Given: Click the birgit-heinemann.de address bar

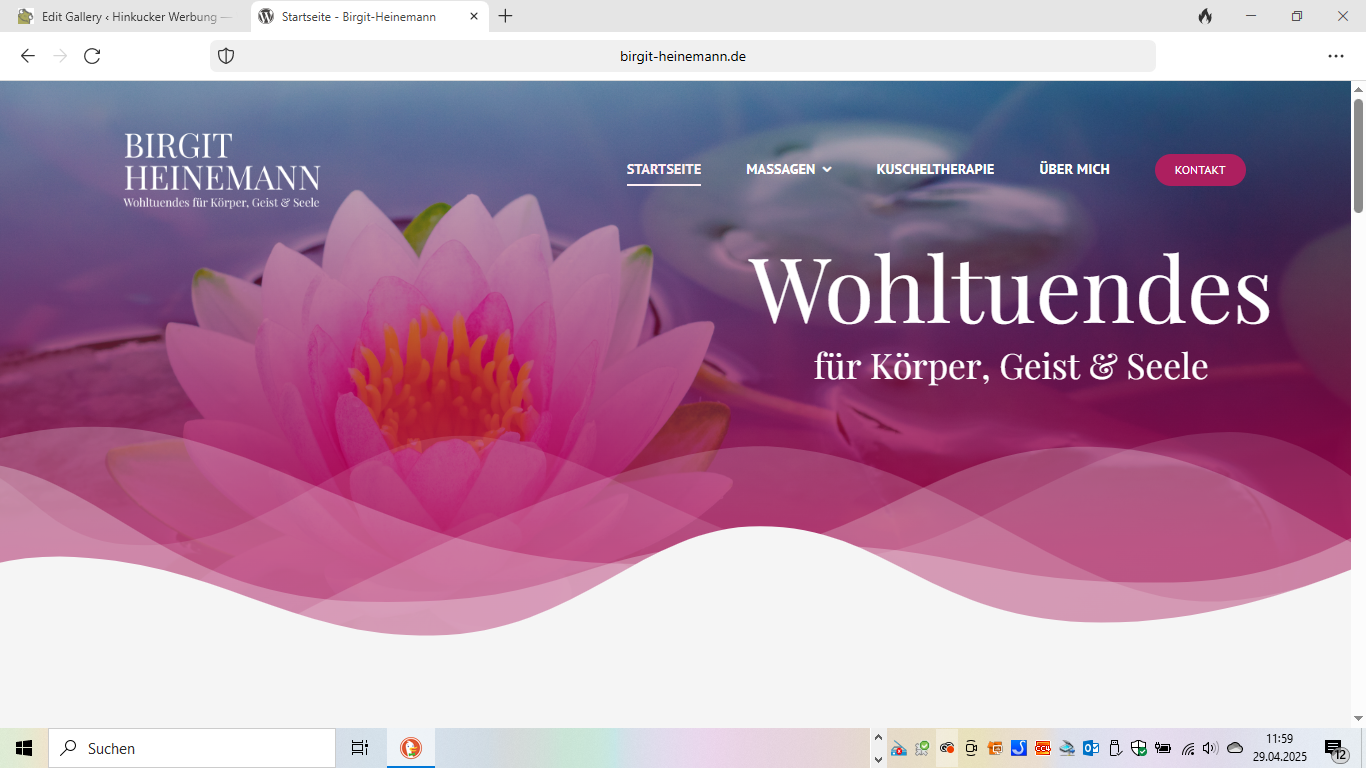Looking at the screenshot, I should [x=683, y=56].
